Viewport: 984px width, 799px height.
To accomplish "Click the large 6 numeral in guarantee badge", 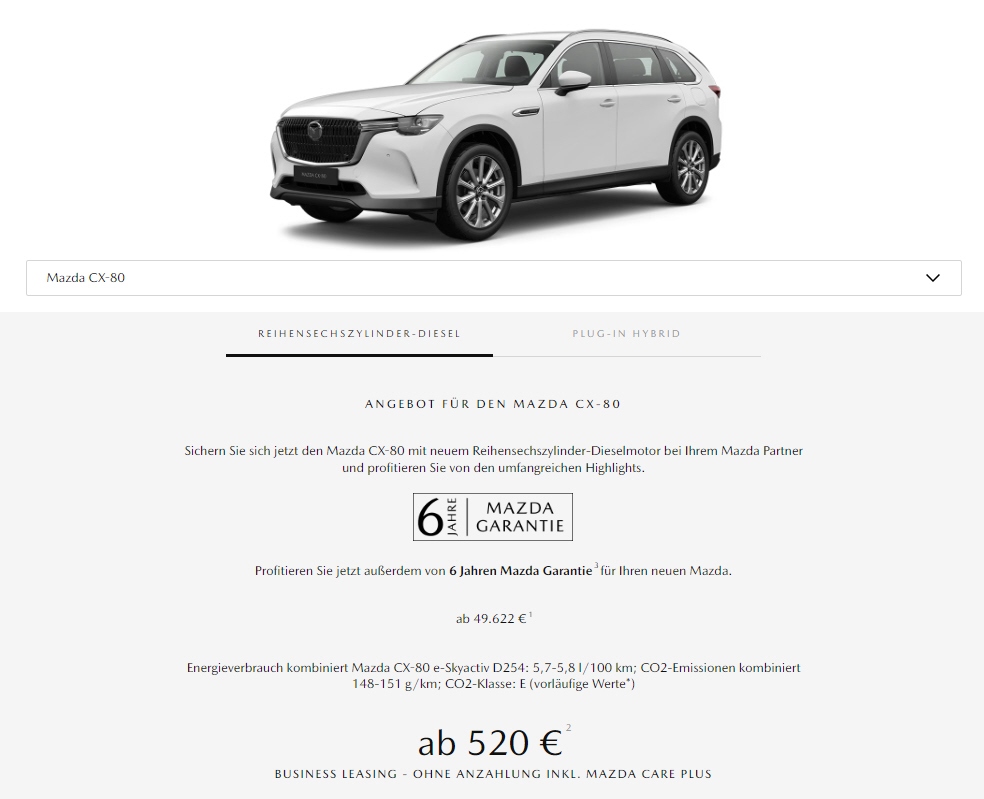I will [430, 518].
